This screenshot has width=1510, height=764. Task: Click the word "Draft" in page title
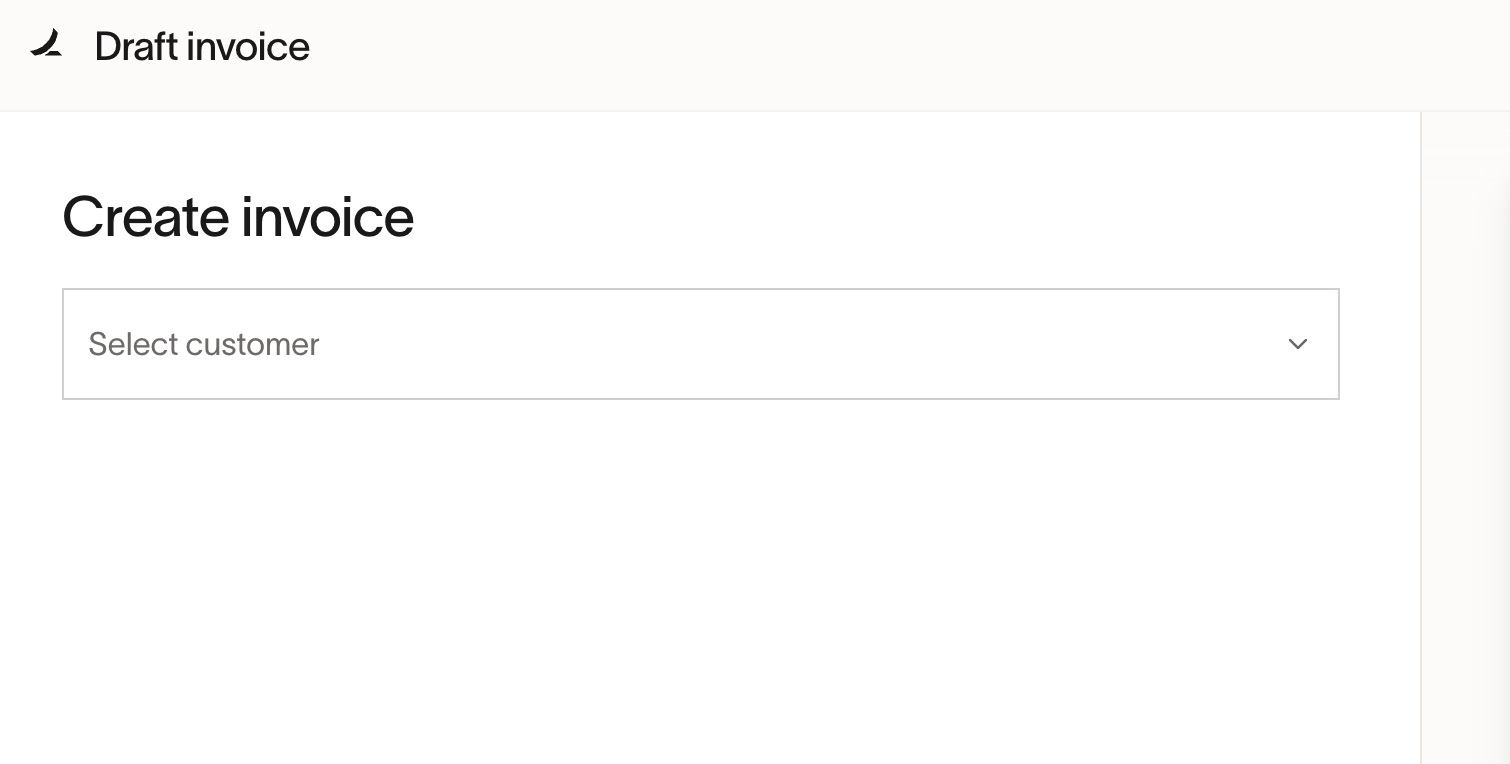tap(136, 47)
